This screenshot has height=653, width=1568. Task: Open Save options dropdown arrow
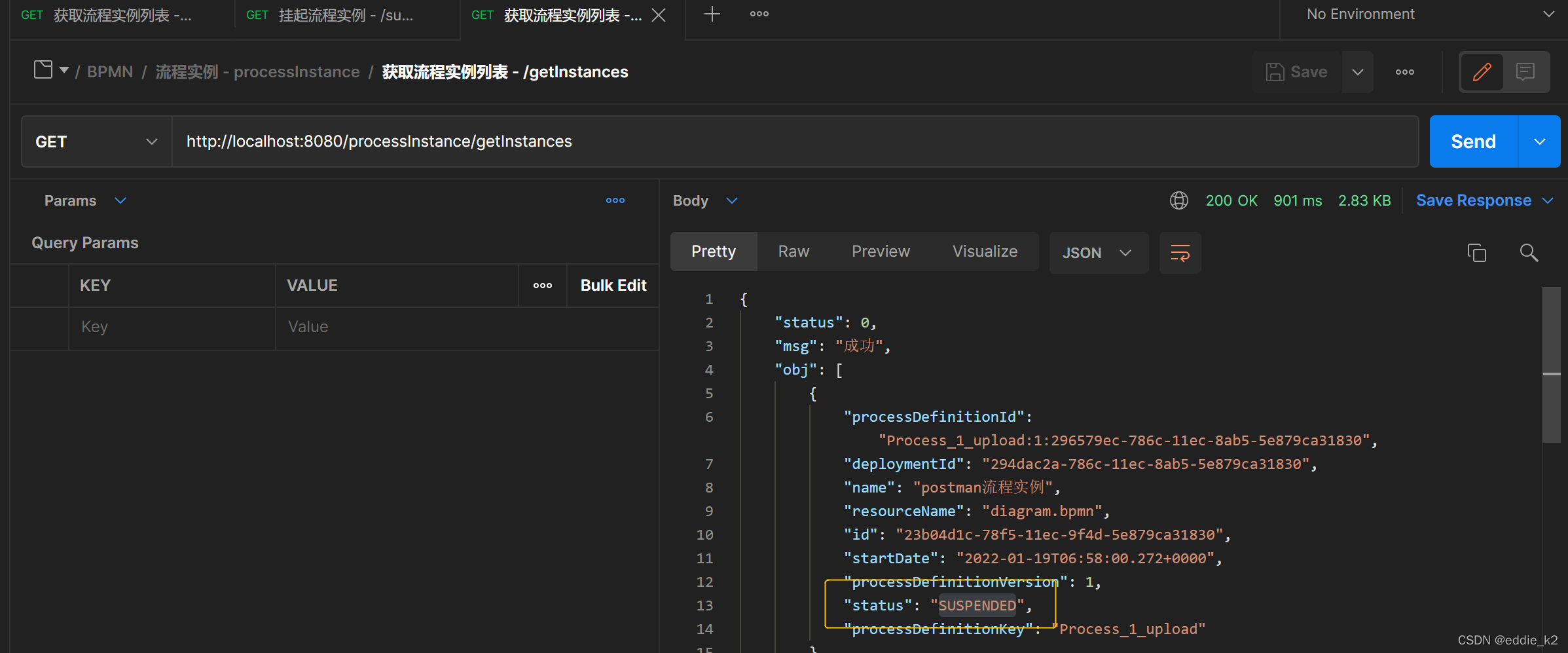tap(1358, 72)
